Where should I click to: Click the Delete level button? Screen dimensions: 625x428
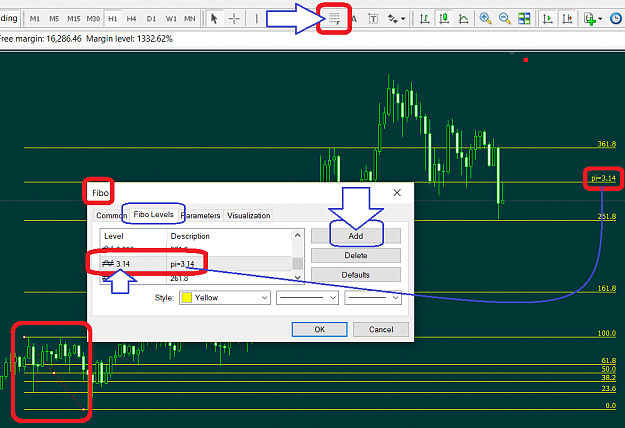[356, 255]
